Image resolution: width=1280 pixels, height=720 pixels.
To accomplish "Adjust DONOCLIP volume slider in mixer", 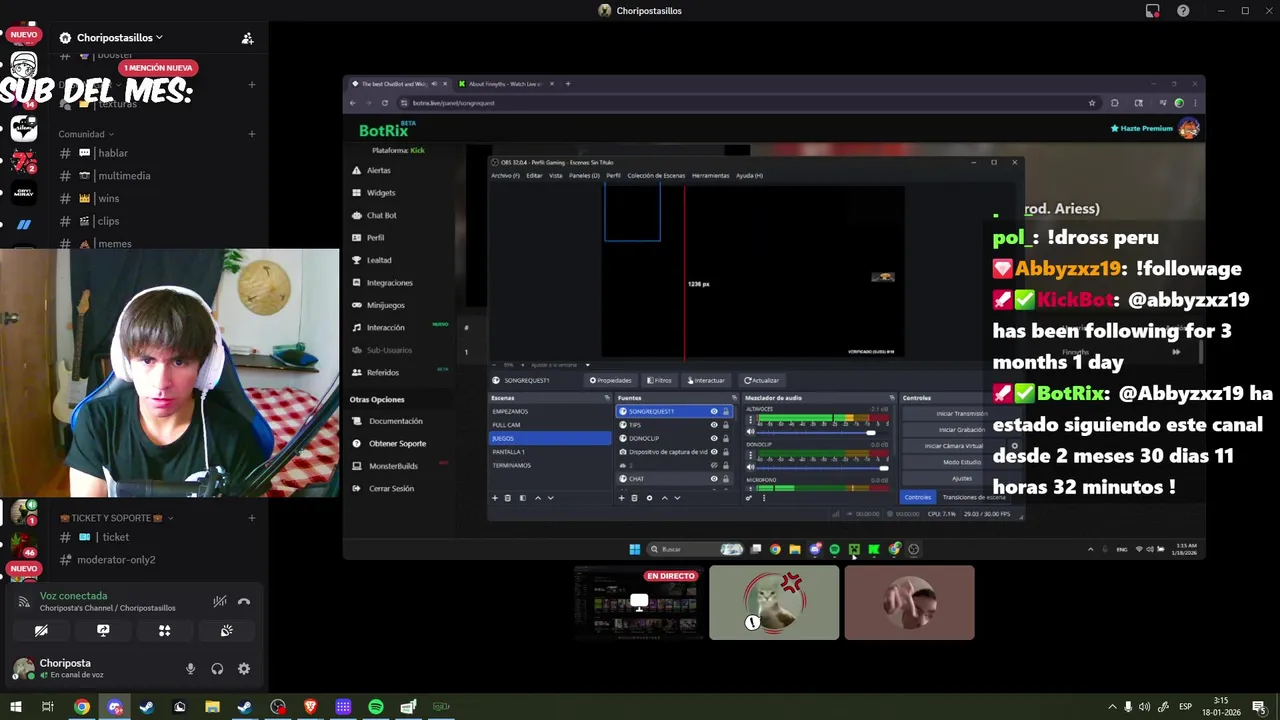I will (x=823, y=467).
